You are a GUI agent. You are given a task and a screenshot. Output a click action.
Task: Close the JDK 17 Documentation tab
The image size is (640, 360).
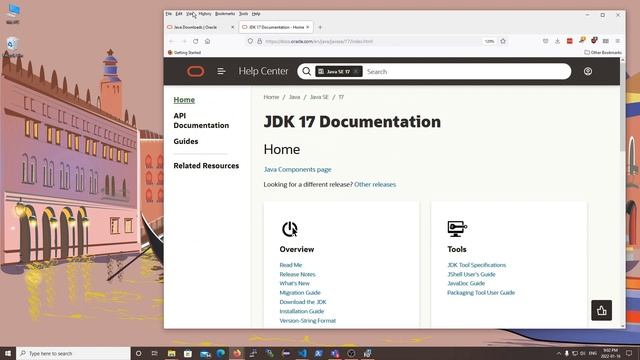coord(308,27)
